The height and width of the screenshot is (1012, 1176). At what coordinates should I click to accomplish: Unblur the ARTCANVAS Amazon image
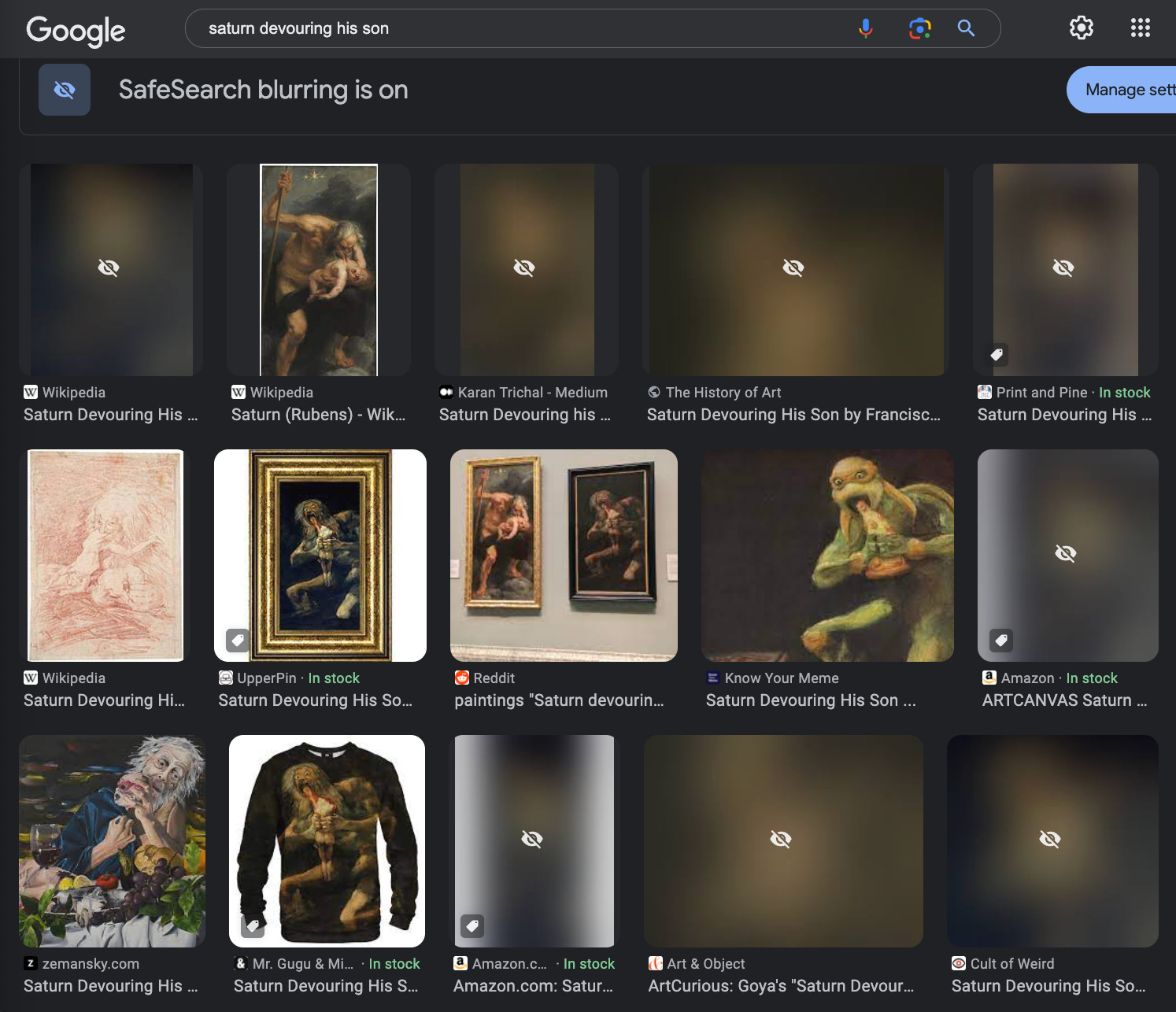coord(1066,554)
